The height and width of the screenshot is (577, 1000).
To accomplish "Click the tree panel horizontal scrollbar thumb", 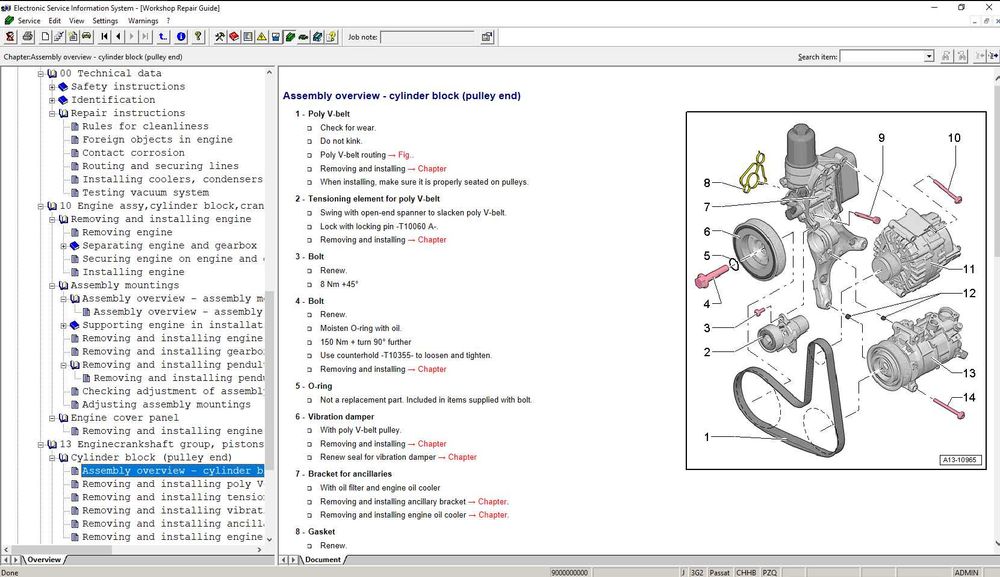I will 62,549.
